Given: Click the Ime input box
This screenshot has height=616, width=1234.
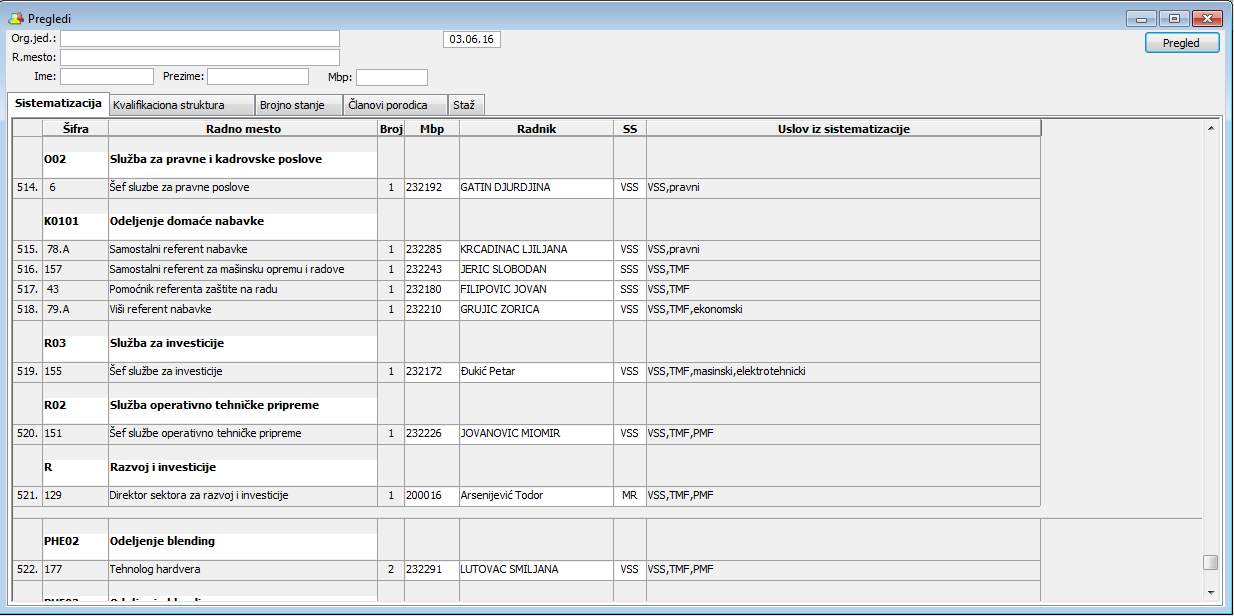Looking at the screenshot, I should (x=107, y=77).
